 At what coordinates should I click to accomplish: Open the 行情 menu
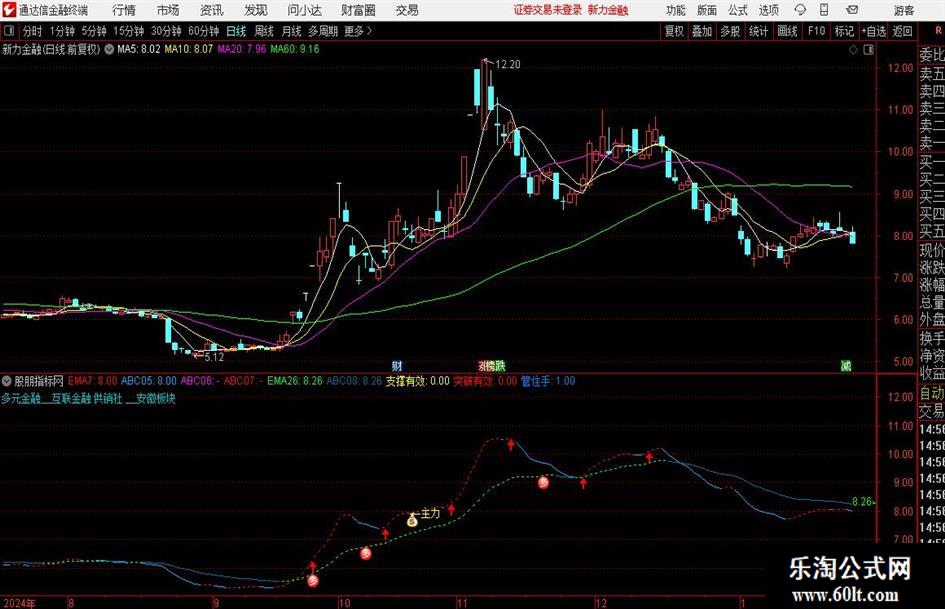[124, 10]
